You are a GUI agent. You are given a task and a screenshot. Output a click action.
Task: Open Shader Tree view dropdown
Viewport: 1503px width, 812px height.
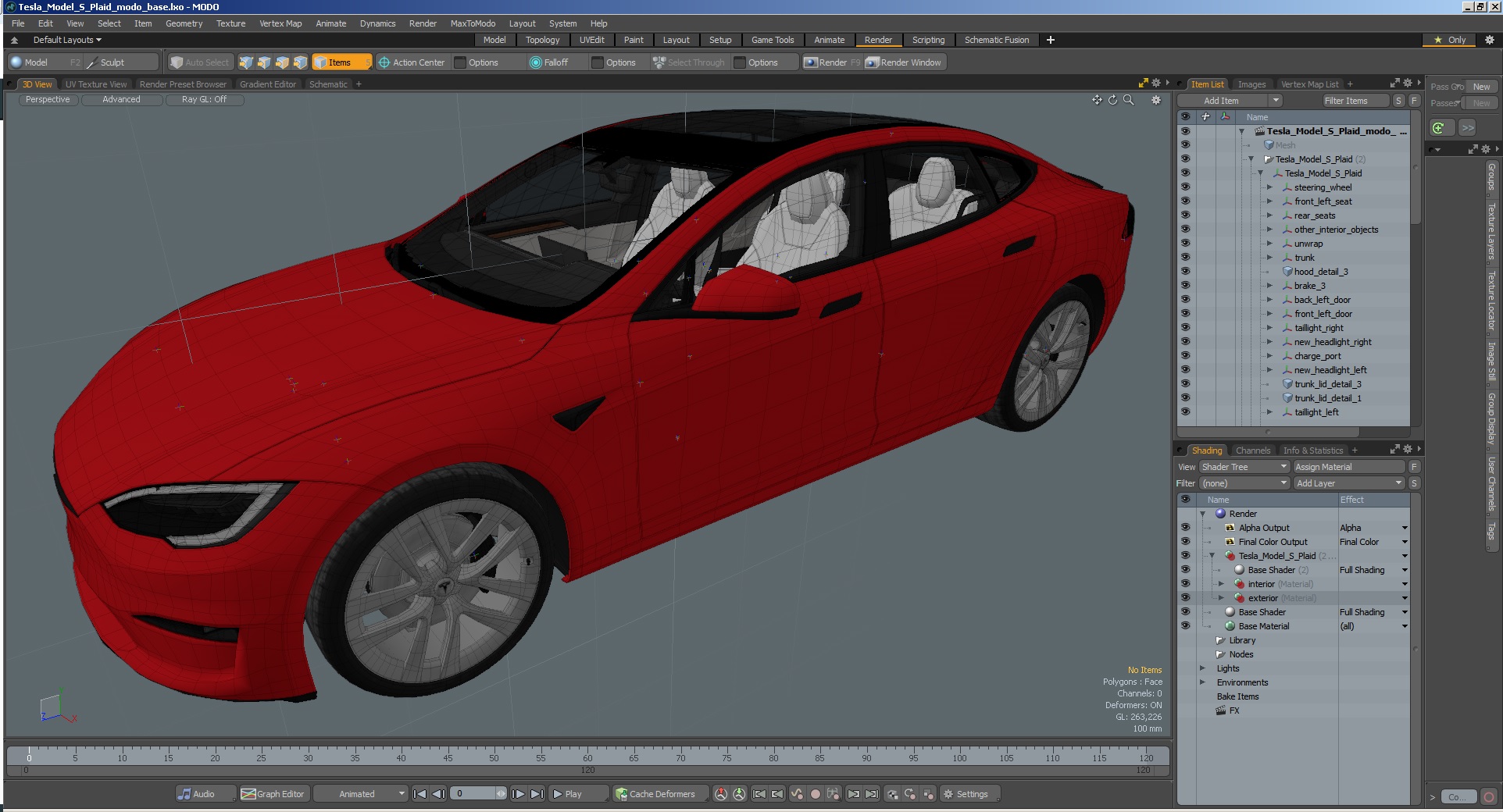pos(1244,467)
